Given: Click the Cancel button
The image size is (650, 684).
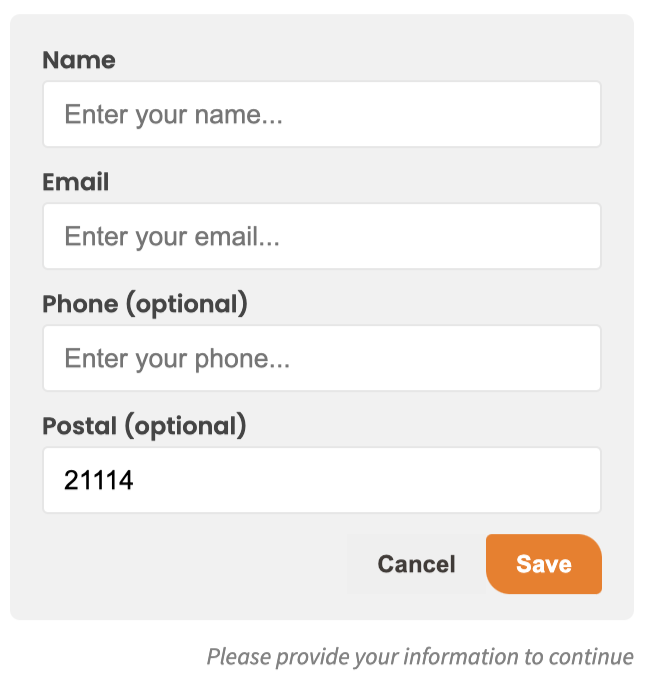Looking at the screenshot, I should coord(416,564).
